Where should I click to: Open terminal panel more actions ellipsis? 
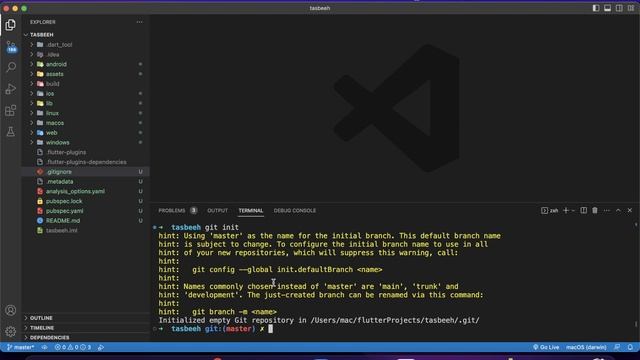pyautogui.click(x=607, y=210)
